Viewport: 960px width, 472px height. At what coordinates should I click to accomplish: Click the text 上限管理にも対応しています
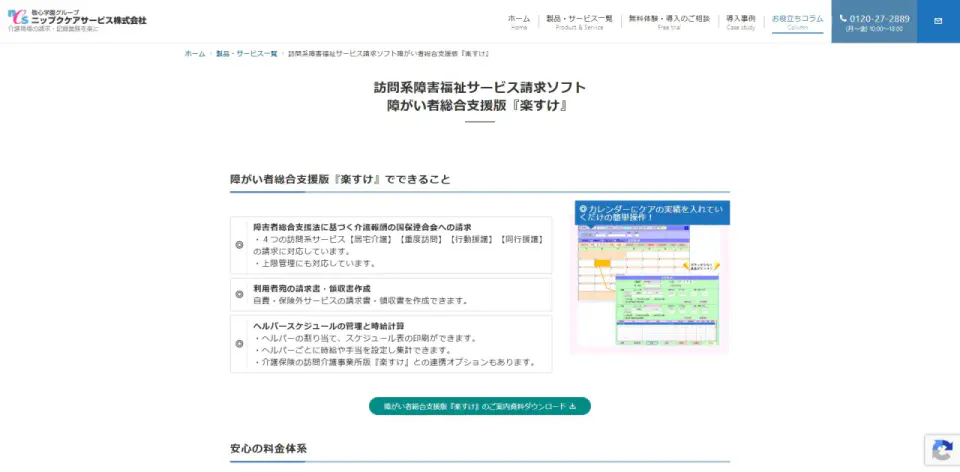tap(314, 264)
